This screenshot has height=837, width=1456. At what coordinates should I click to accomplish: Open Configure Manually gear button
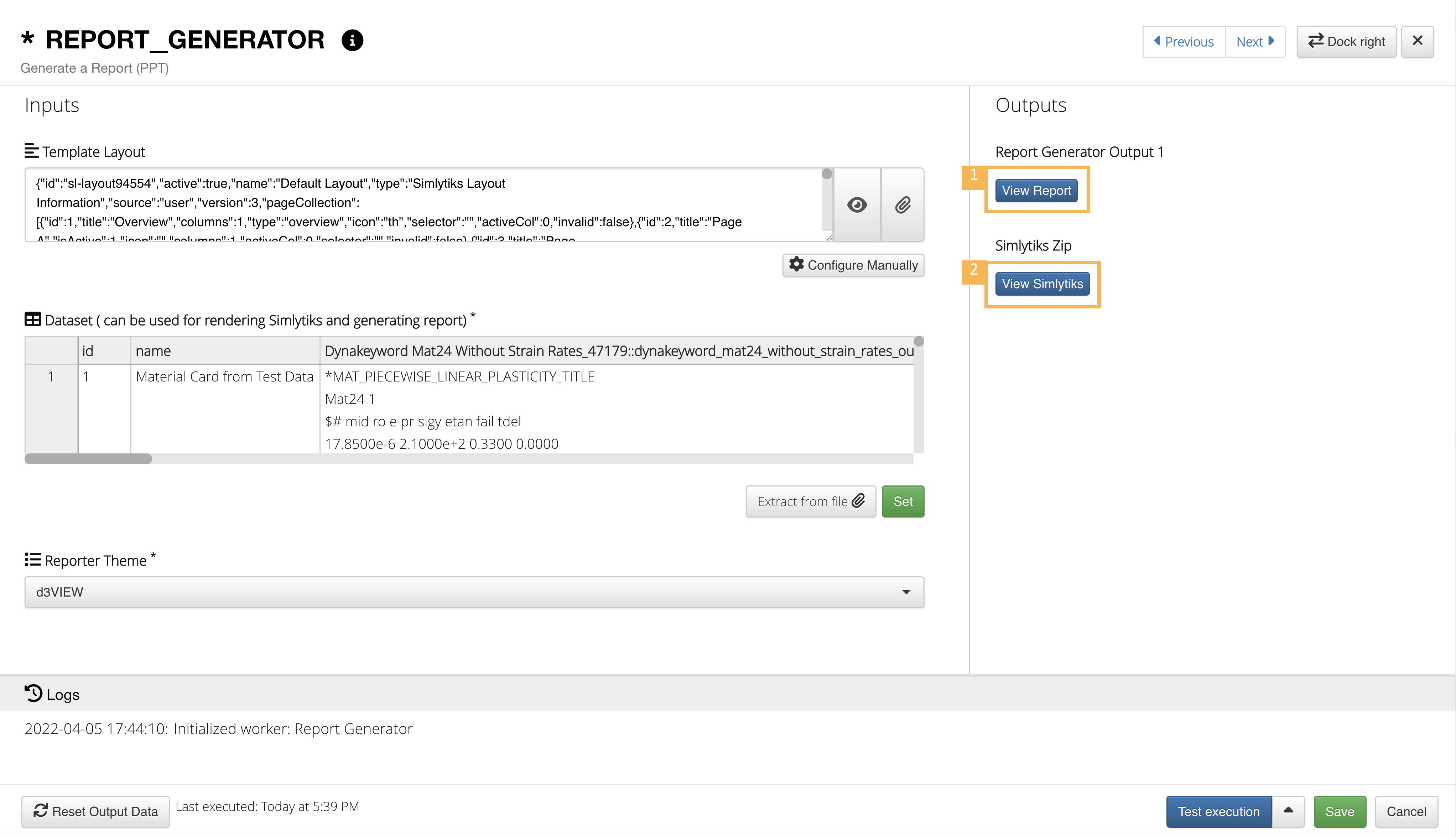853,265
